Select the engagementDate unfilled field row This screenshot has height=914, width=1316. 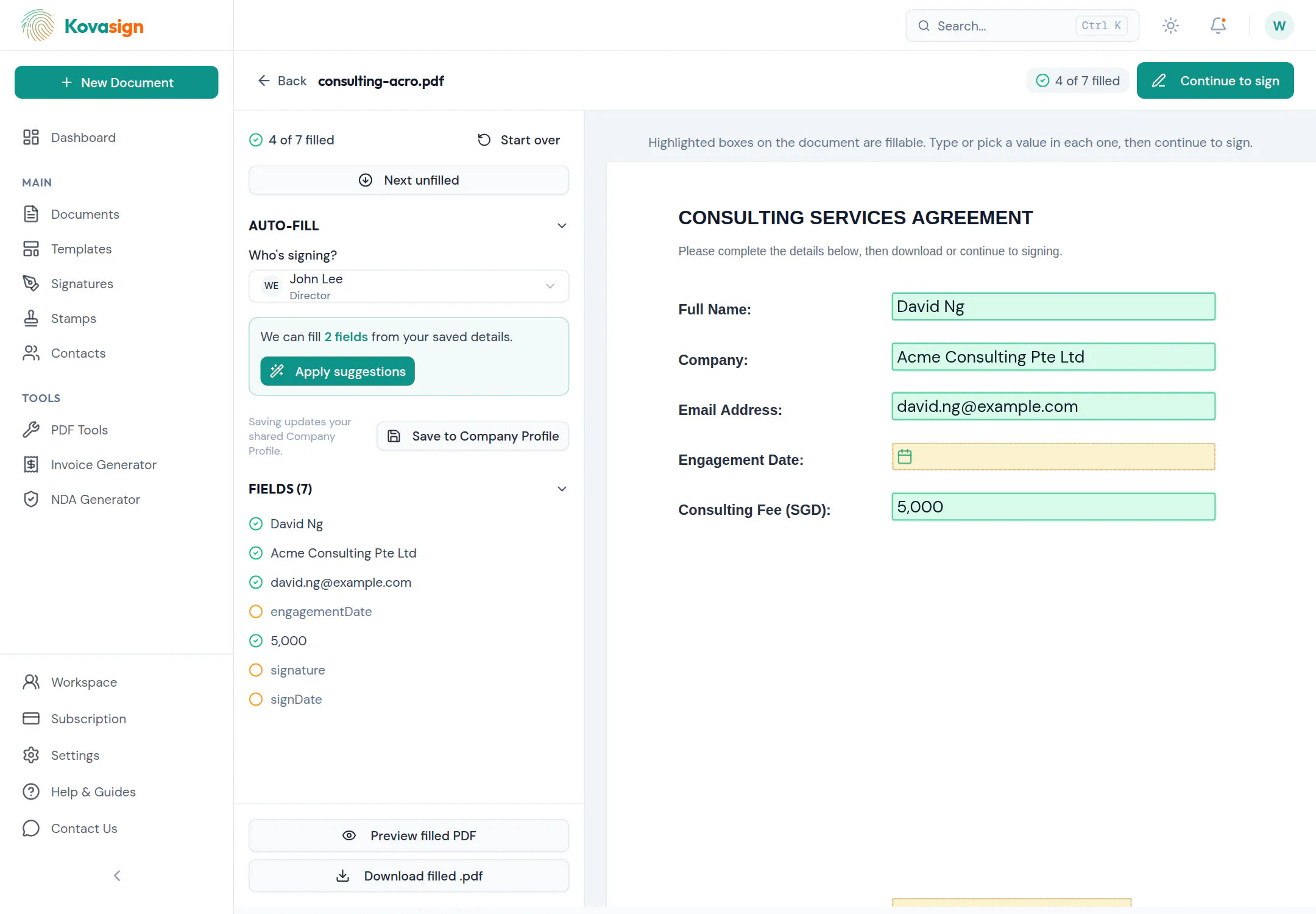[x=409, y=611]
